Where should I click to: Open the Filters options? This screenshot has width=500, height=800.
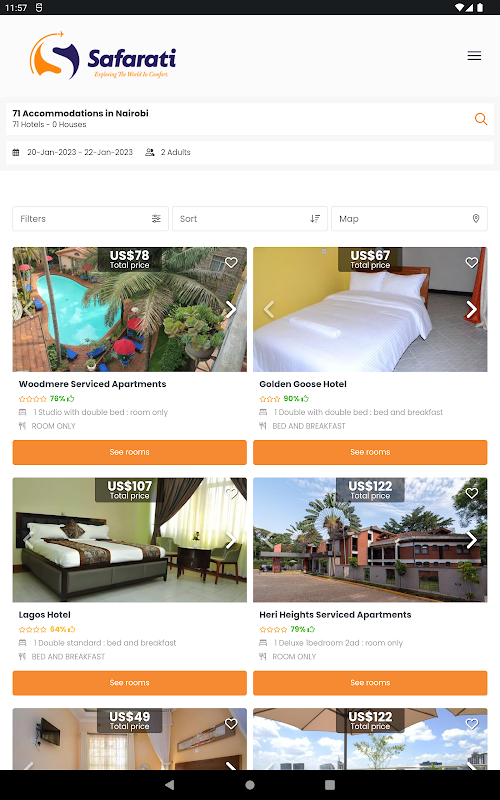(90, 219)
